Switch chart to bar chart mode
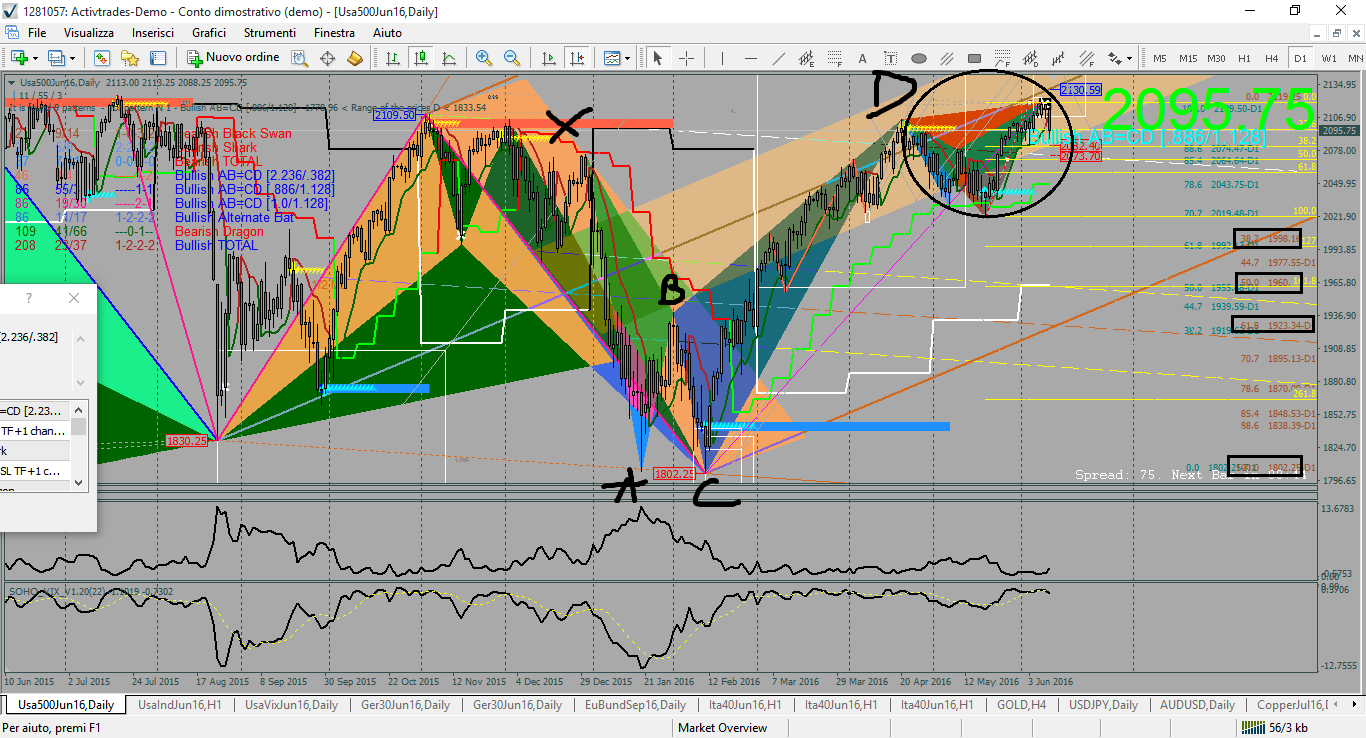The height and width of the screenshot is (738, 1366). tap(393, 58)
